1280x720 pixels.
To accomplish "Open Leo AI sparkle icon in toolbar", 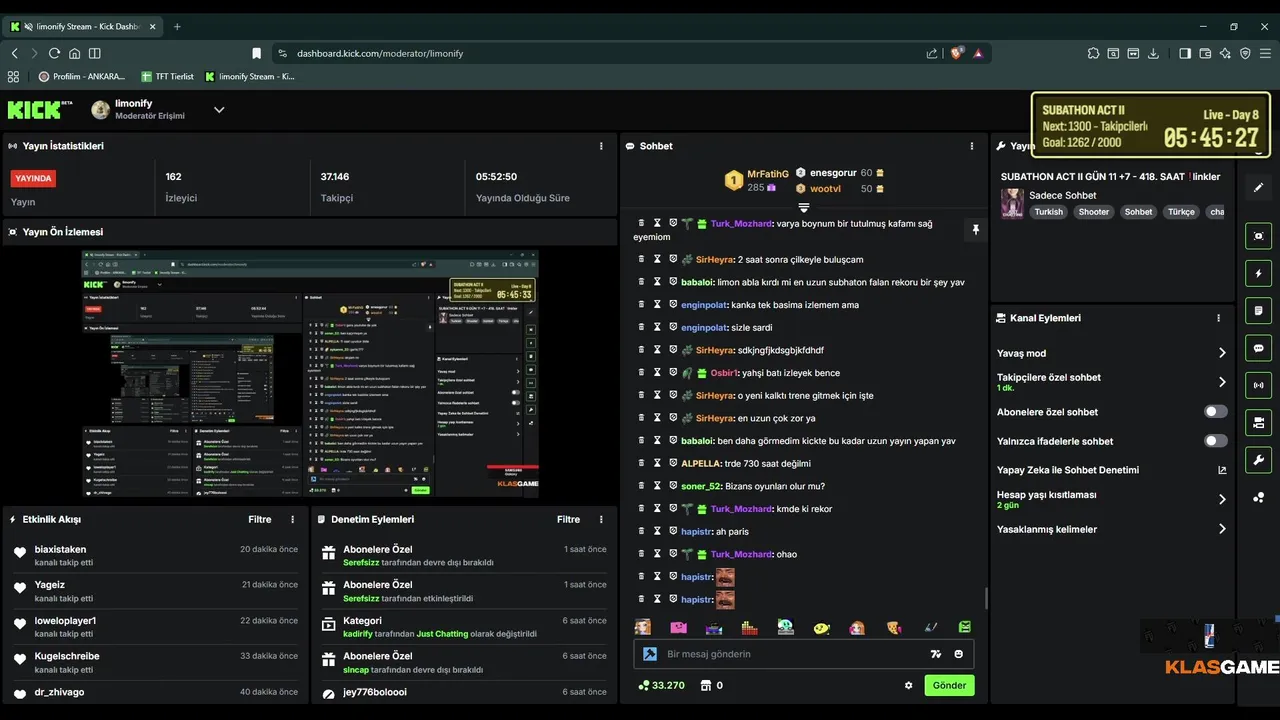I will [x=1225, y=53].
